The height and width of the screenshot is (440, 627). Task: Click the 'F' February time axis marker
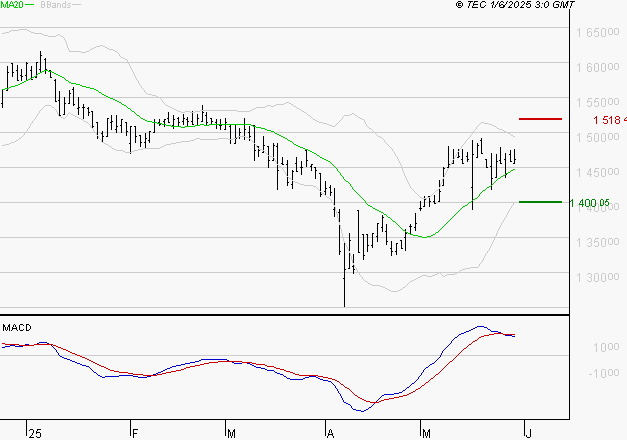(135, 432)
